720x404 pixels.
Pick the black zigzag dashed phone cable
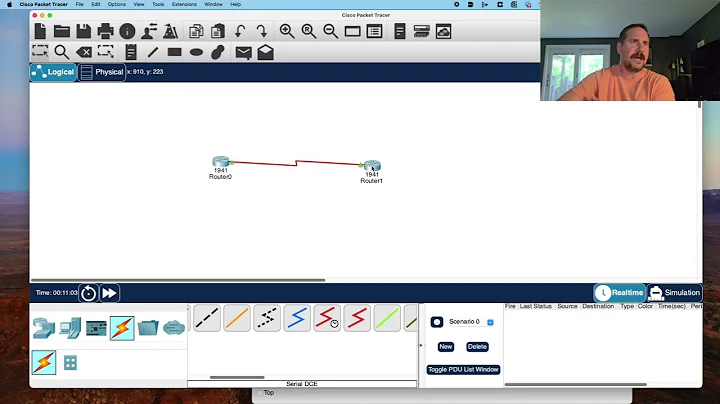pos(267,318)
